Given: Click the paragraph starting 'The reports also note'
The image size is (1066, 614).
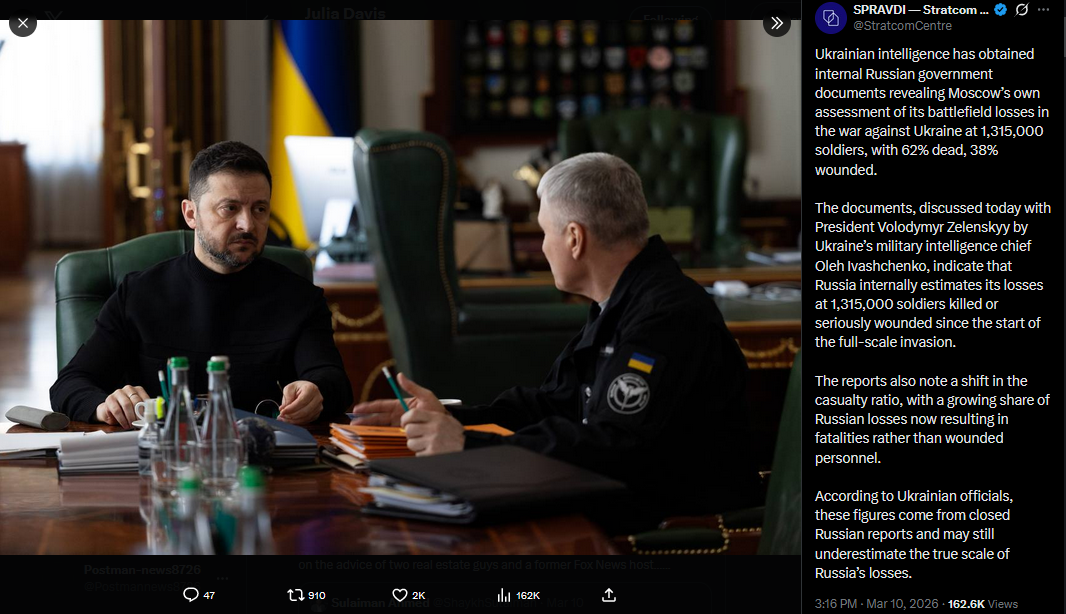Looking at the screenshot, I should [x=932, y=420].
